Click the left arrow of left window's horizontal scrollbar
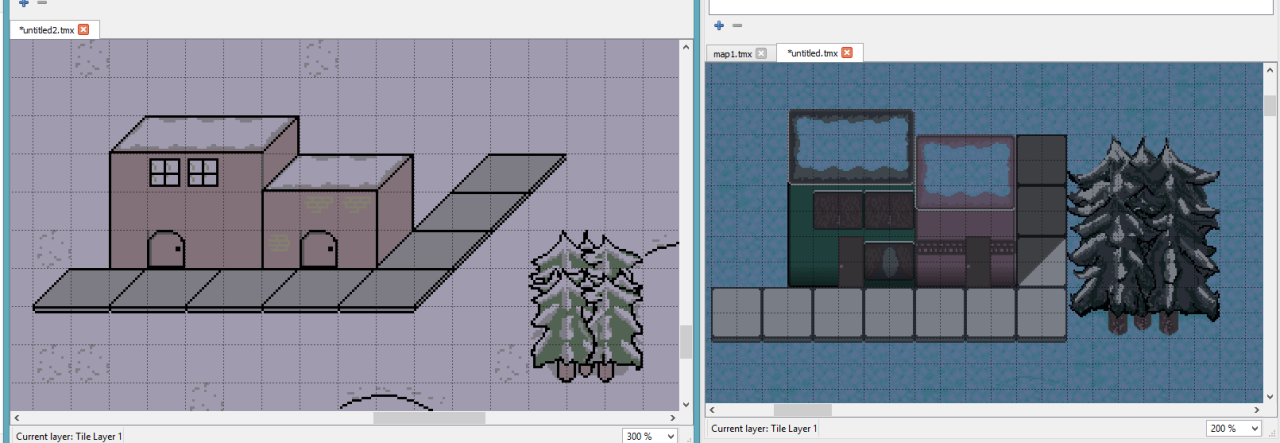1280x443 pixels. (16, 418)
